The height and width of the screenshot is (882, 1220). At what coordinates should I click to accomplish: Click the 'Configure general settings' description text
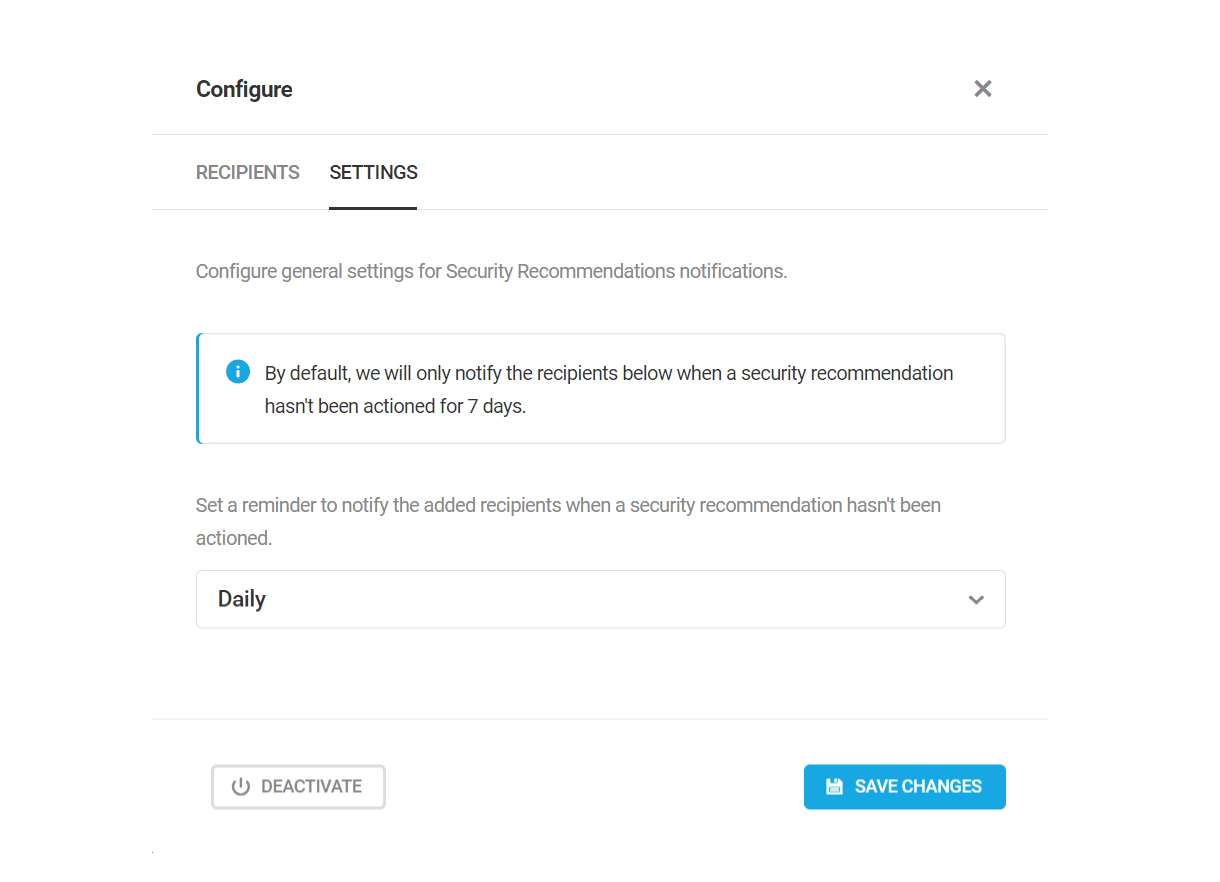pos(491,271)
